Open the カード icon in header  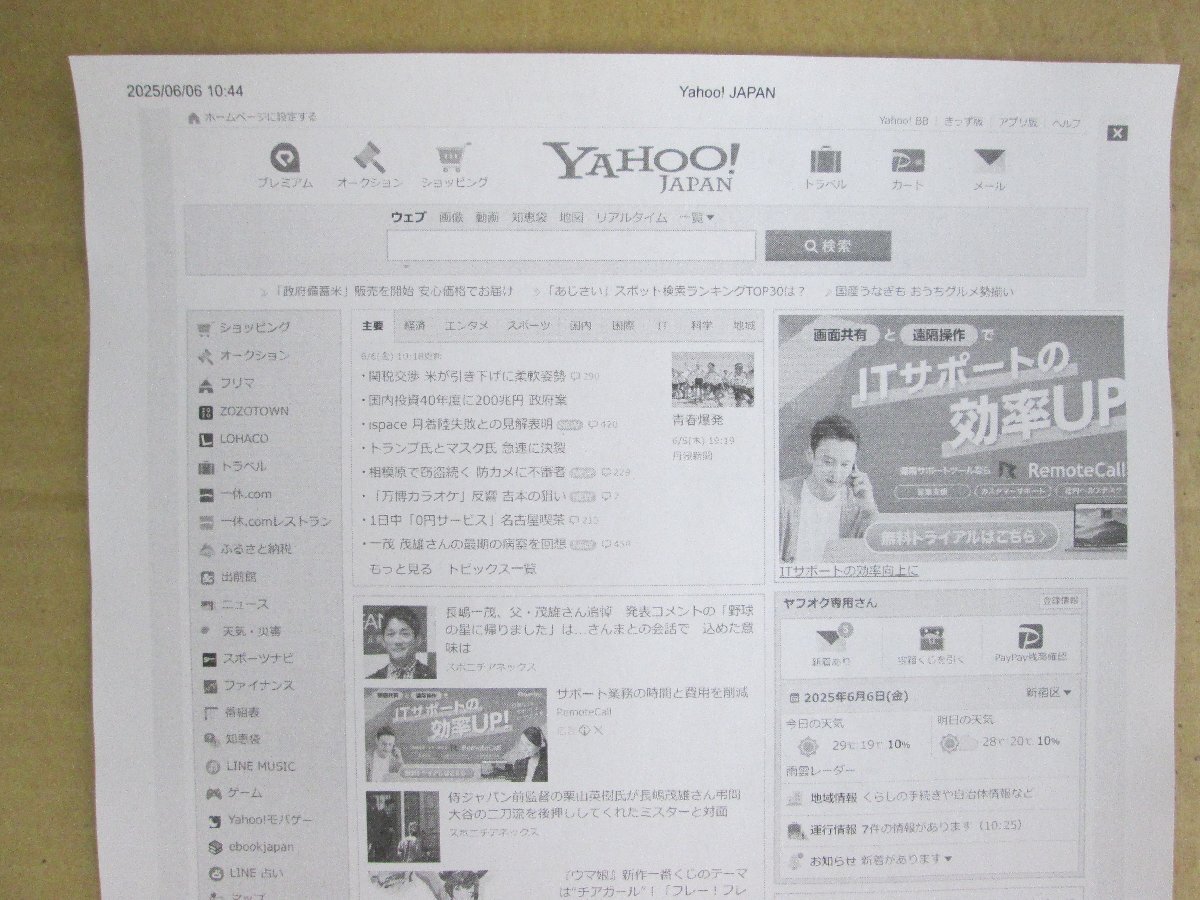pyautogui.click(x=907, y=161)
